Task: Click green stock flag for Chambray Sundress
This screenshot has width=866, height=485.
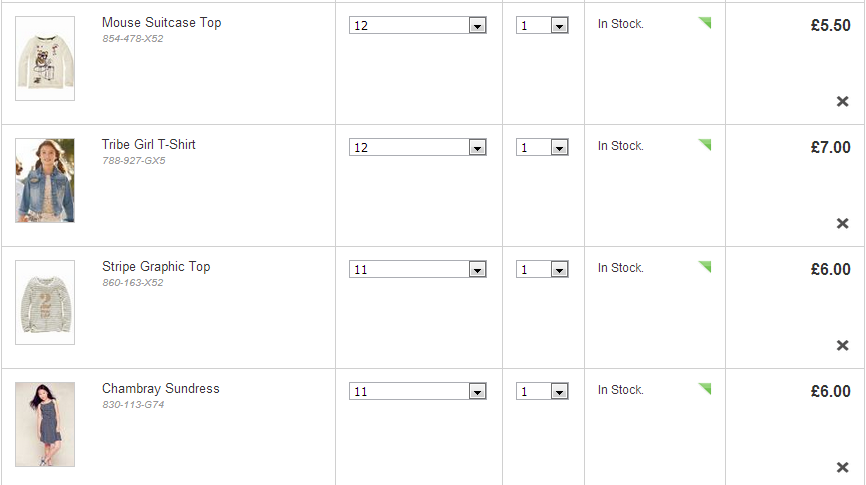Action: (x=705, y=389)
